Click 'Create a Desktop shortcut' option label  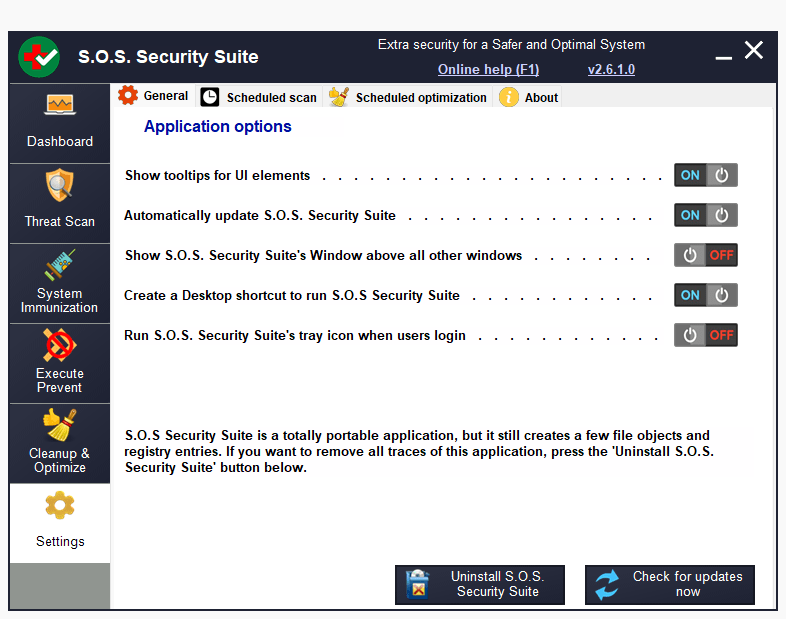[292, 295]
